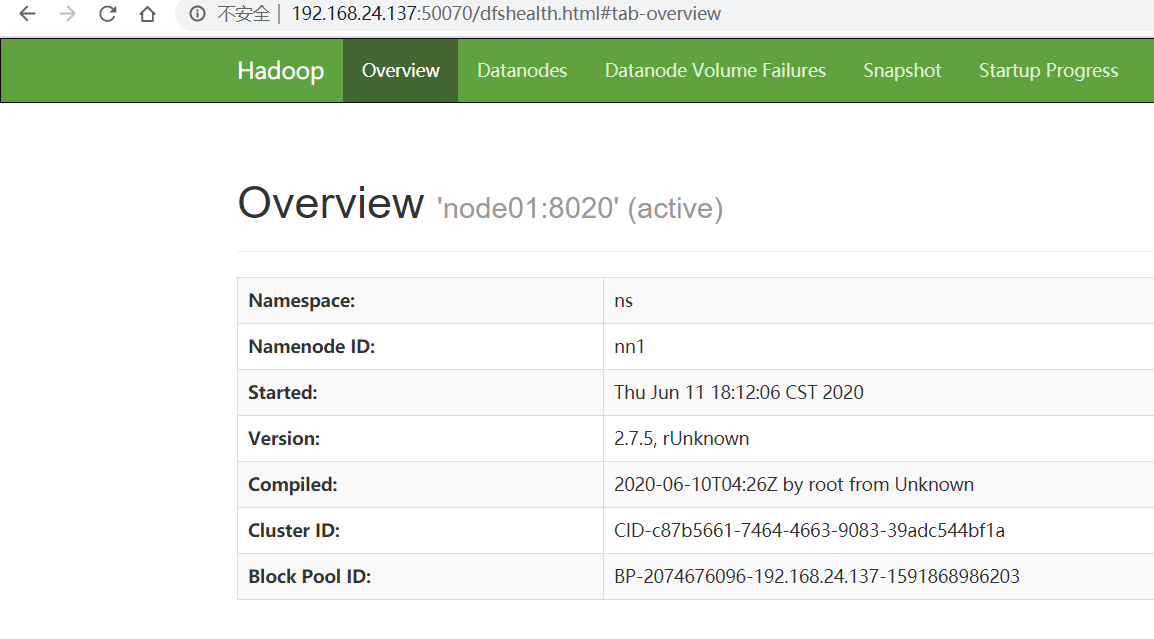Viewport: 1154px width, 639px height.
Task: View site info via the not-secure icon
Action: tap(197, 14)
